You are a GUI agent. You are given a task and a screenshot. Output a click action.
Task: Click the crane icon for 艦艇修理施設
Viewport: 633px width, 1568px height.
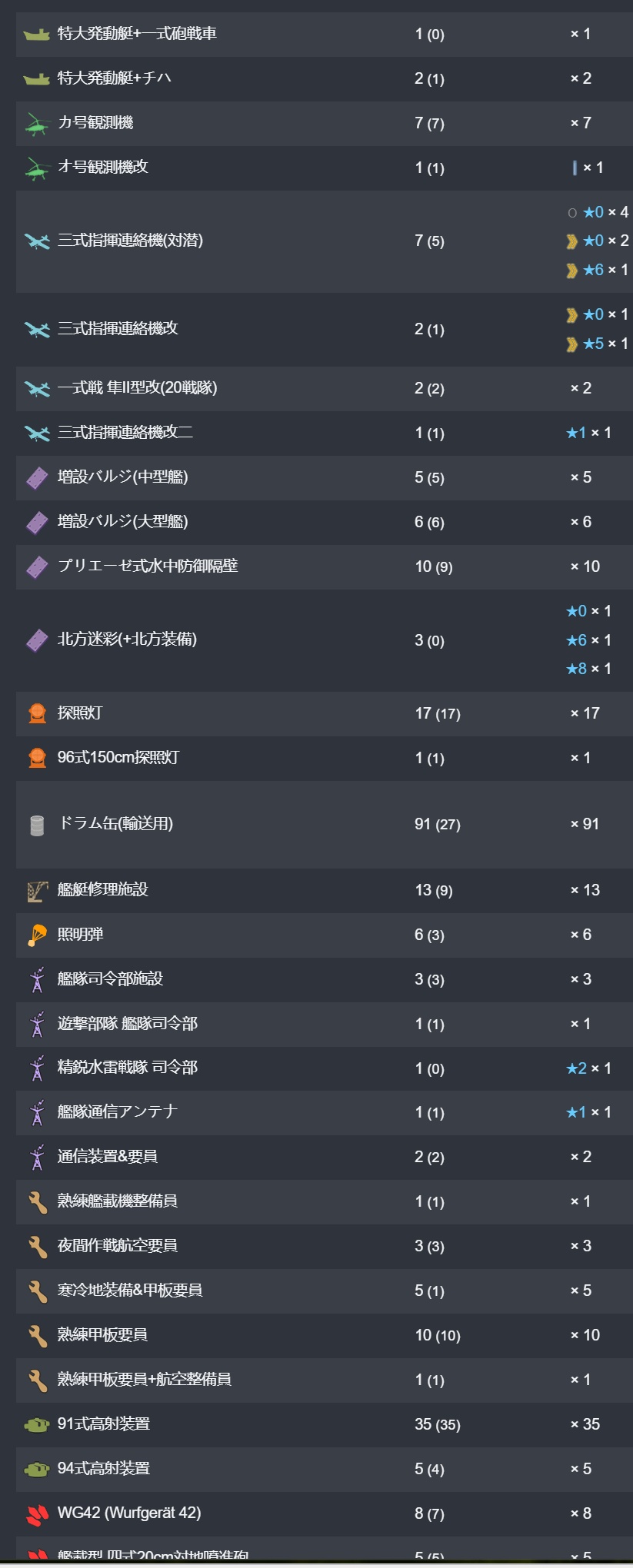tap(37, 891)
